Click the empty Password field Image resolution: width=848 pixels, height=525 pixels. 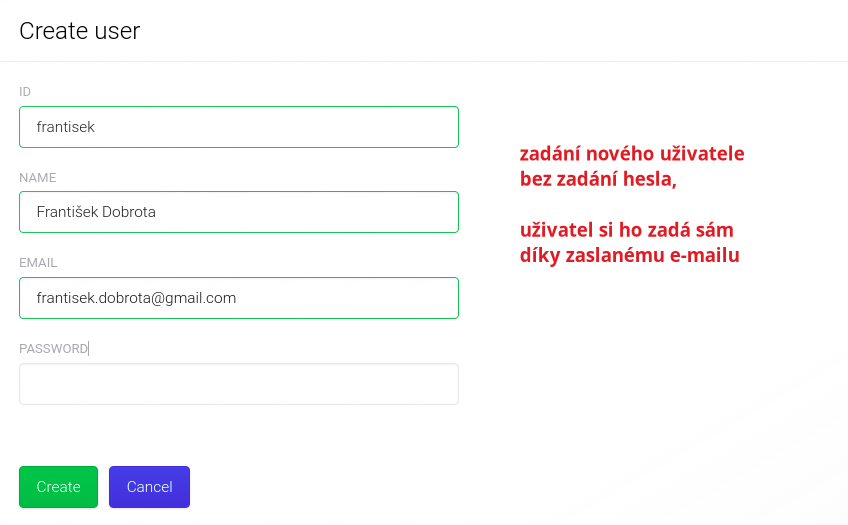pyautogui.click(x=238, y=384)
